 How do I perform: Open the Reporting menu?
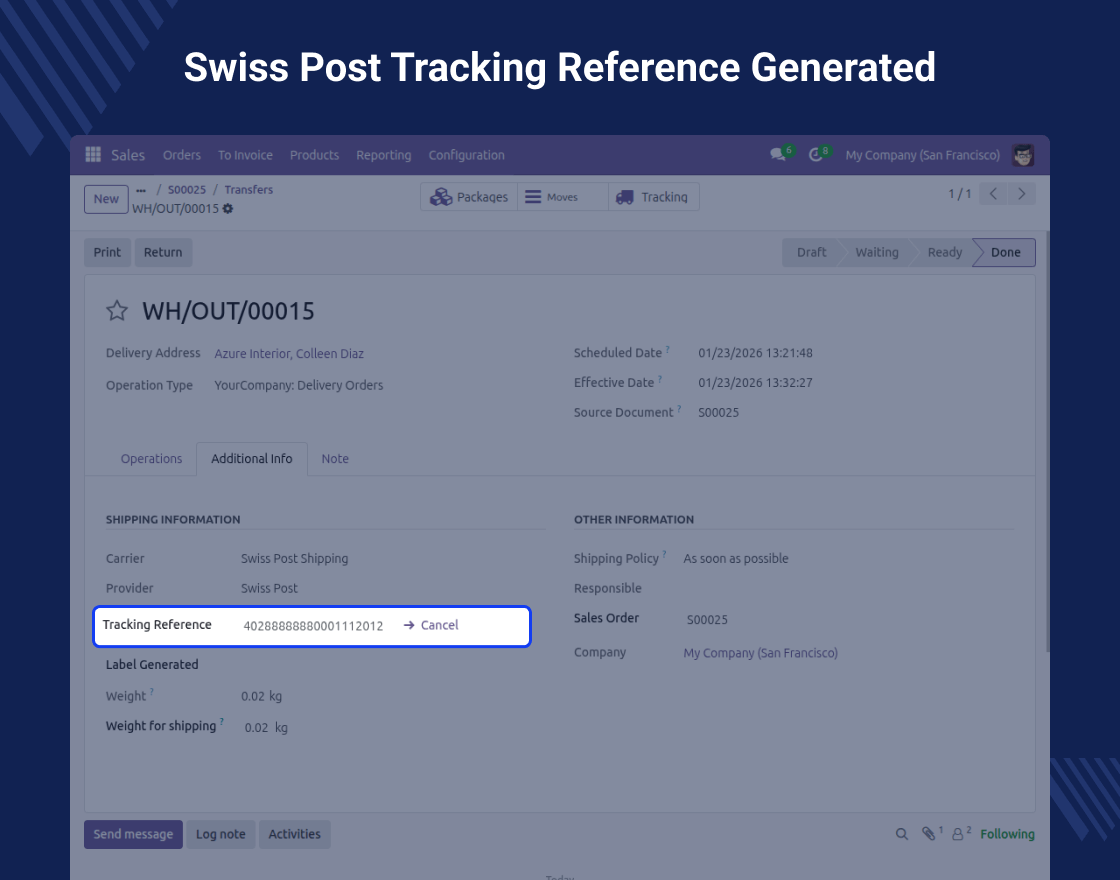click(383, 155)
